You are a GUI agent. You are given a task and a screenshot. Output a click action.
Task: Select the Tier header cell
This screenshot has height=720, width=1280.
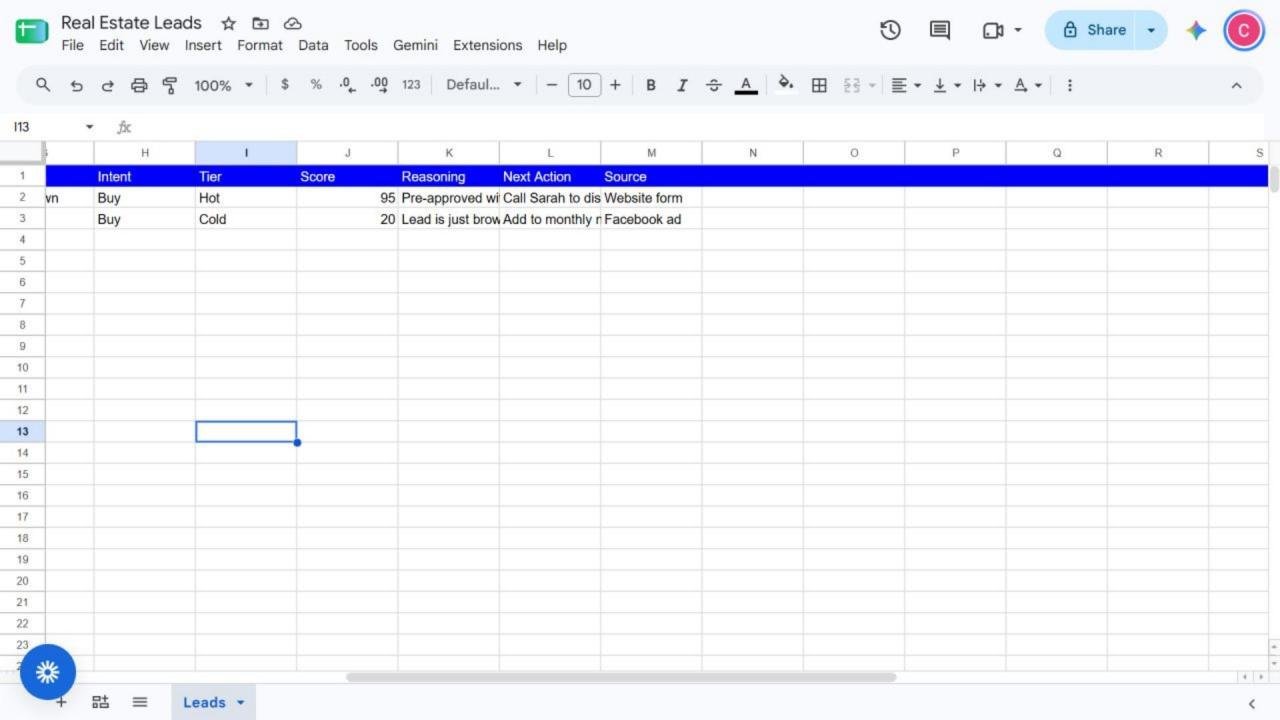click(x=246, y=176)
